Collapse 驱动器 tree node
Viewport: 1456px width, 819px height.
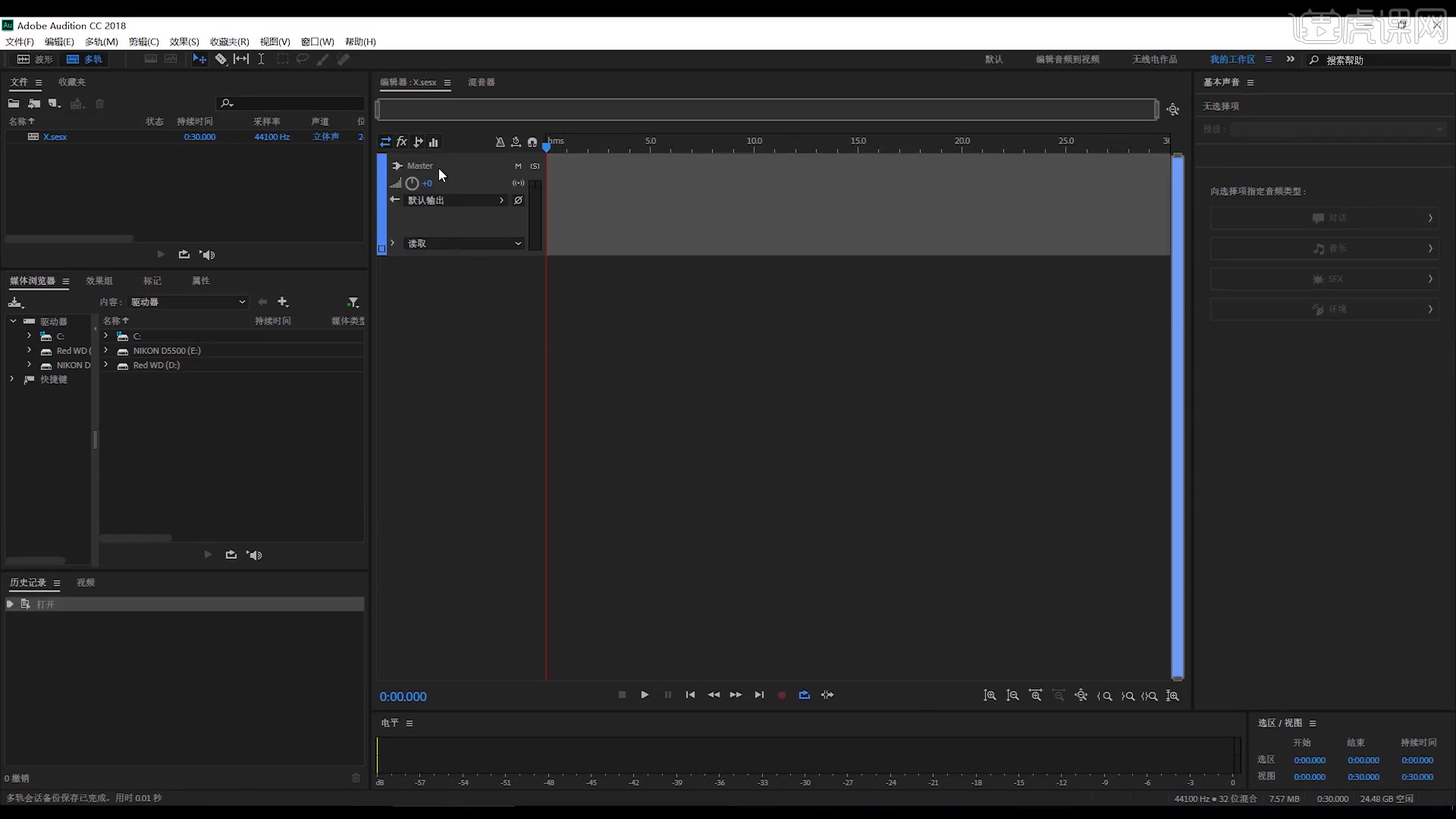point(13,321)
